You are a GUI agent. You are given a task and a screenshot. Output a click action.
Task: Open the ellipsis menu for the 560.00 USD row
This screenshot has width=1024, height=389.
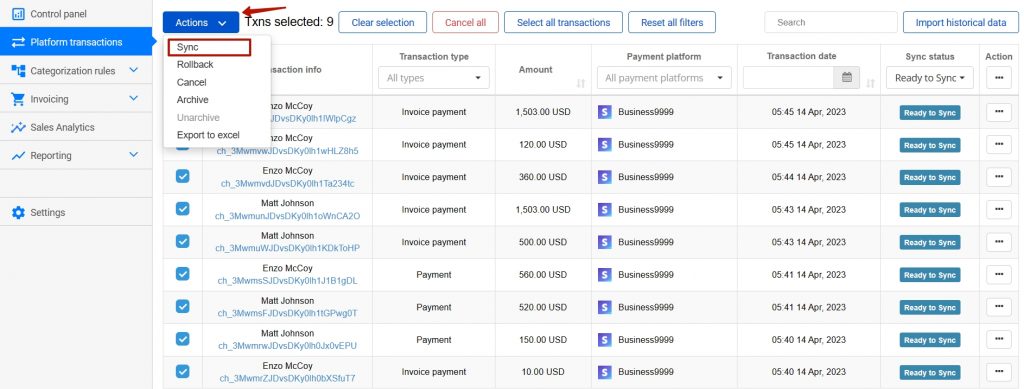999,275
